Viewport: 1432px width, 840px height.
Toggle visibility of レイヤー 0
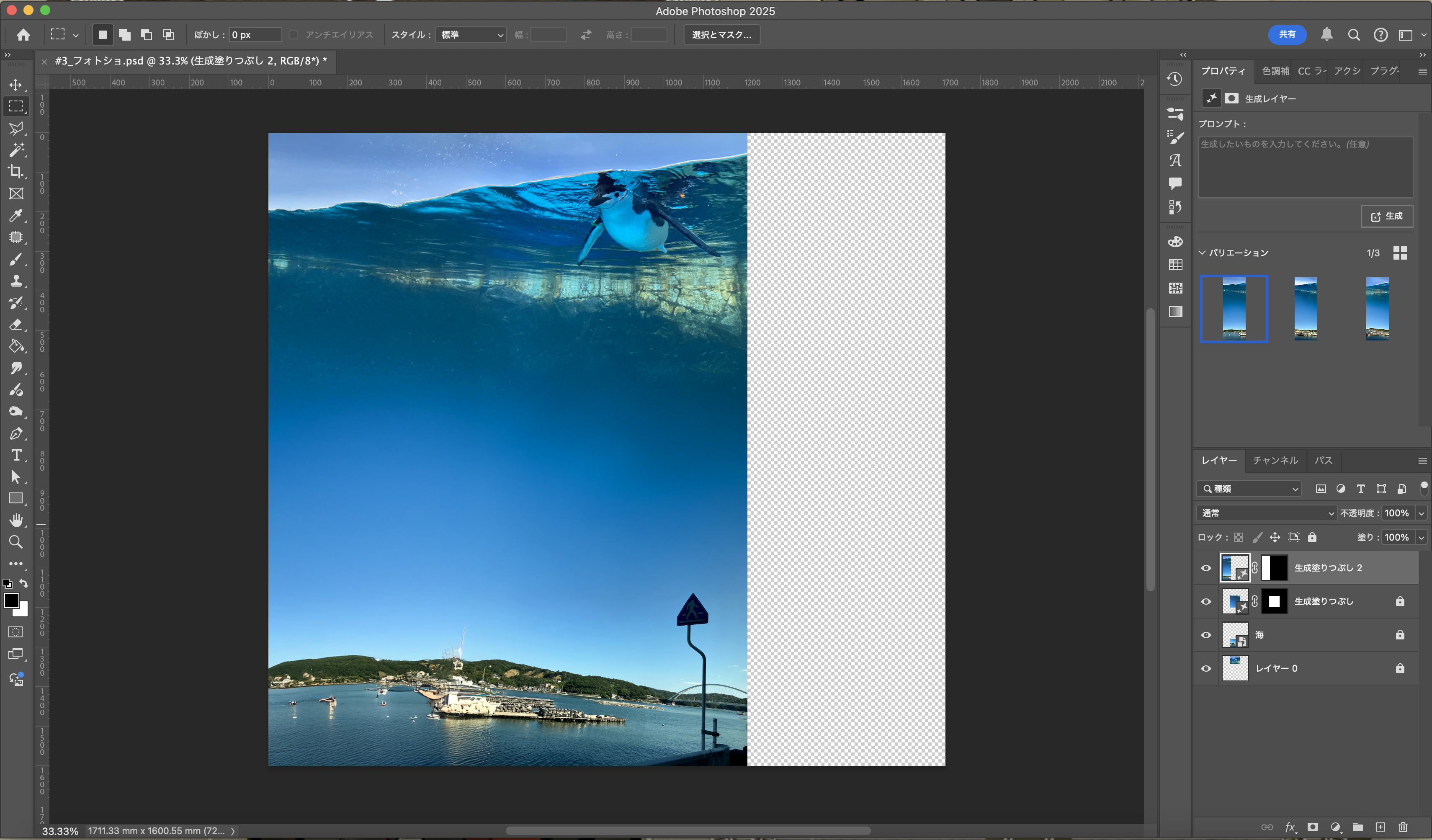[x=1206, y=668]
